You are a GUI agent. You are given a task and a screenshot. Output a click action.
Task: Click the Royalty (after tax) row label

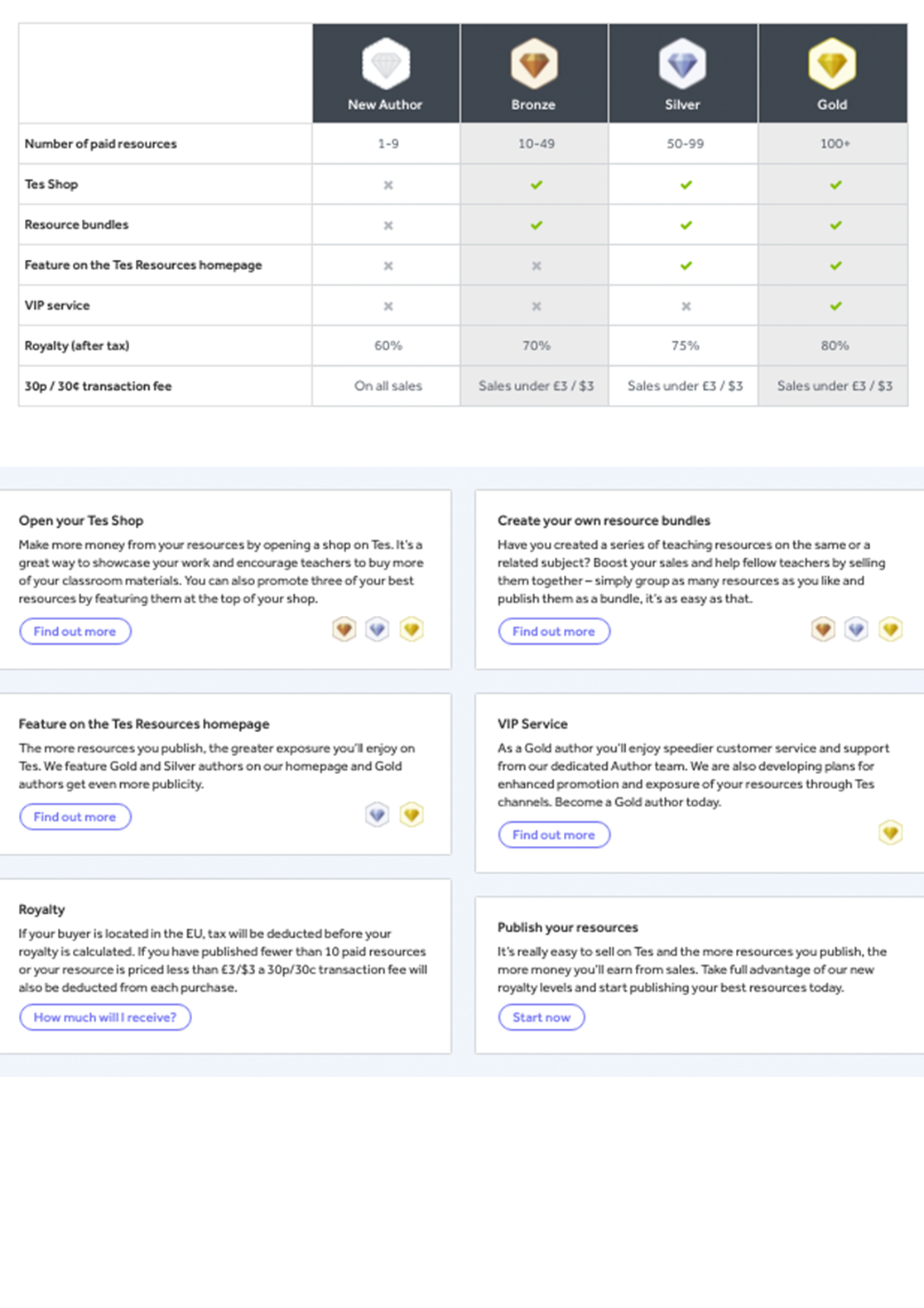(x=77, y=346)
